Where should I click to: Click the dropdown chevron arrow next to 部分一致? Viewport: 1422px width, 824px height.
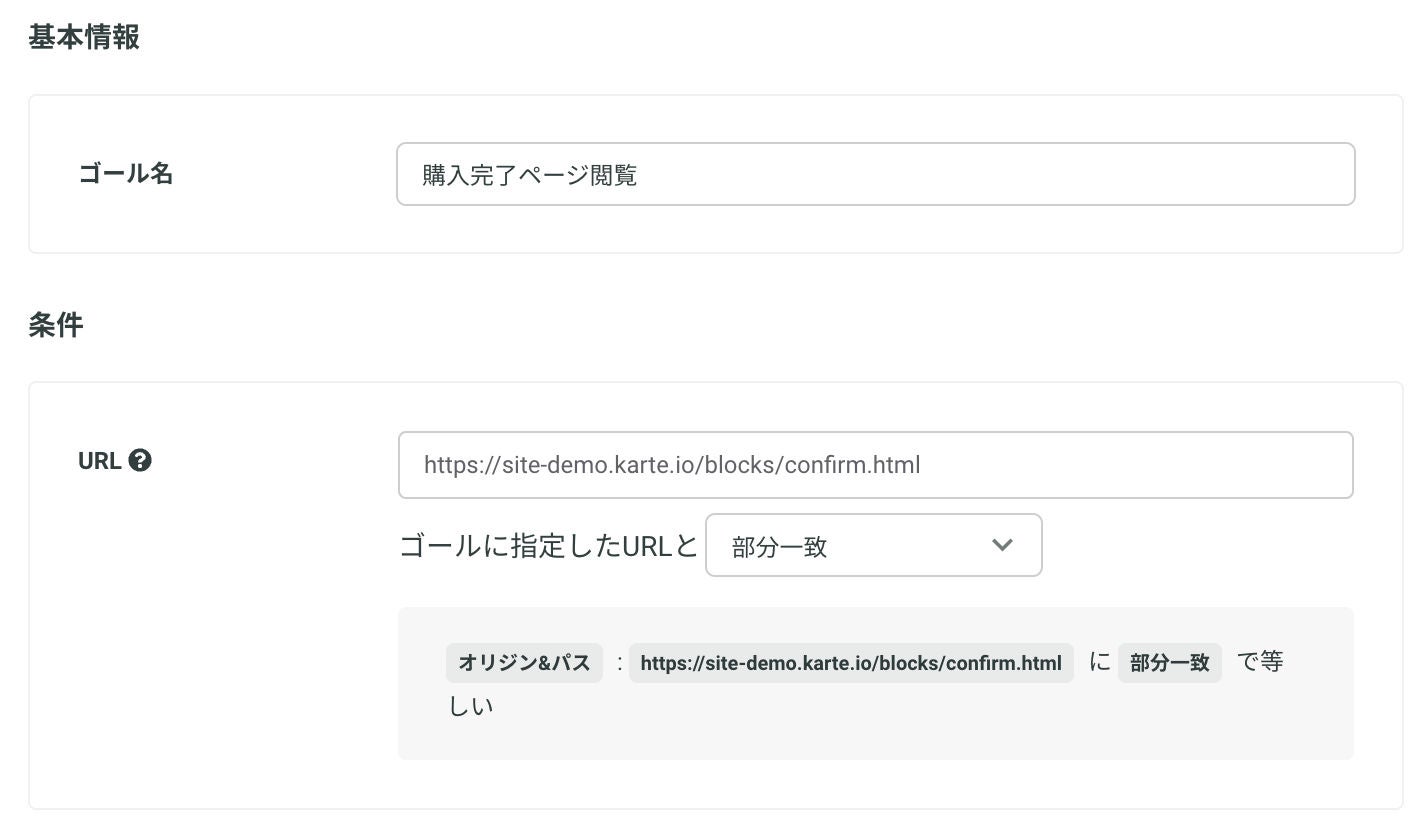coord(1002,545)
